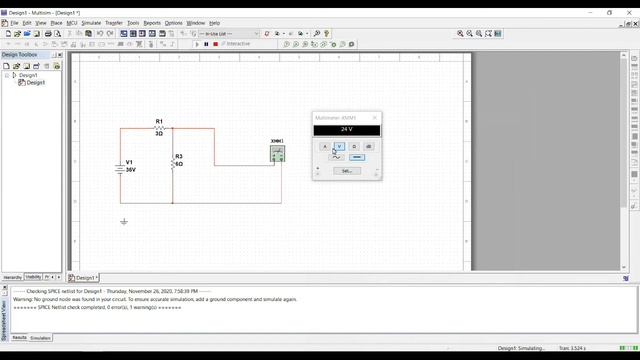Open the Reports menu

(152, 23)
